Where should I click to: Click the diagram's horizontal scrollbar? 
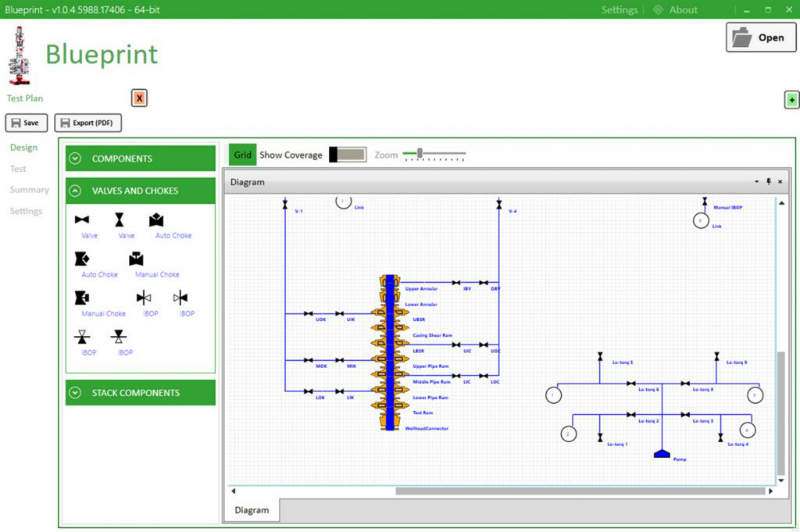point(500,491)
